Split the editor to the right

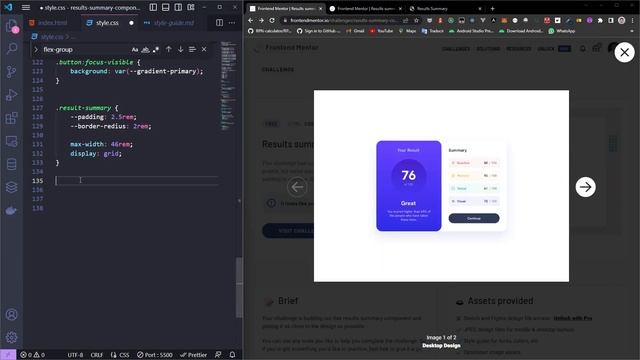(x=220, y=23)
